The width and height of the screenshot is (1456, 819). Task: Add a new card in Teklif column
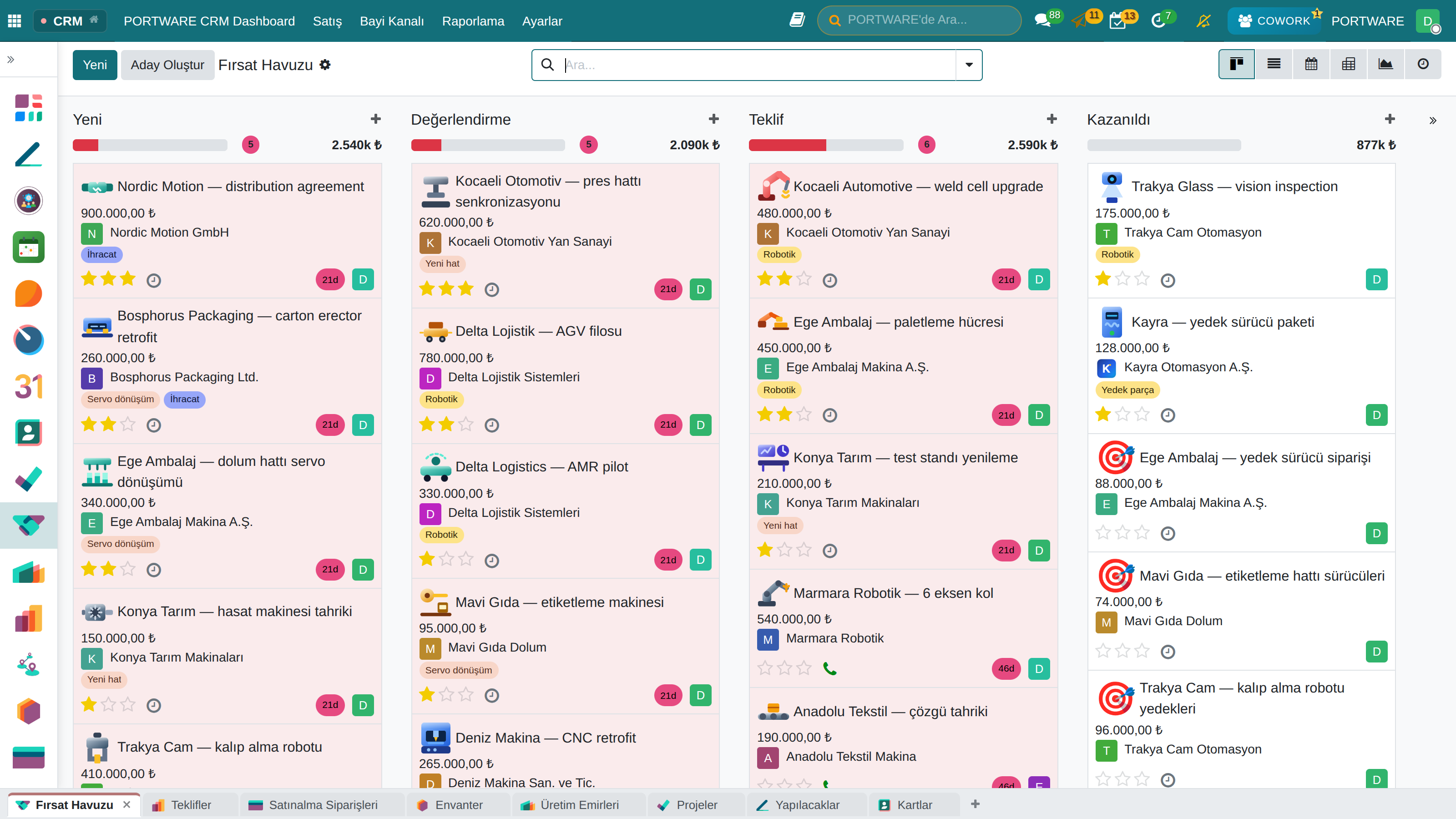pos(1052,119)
